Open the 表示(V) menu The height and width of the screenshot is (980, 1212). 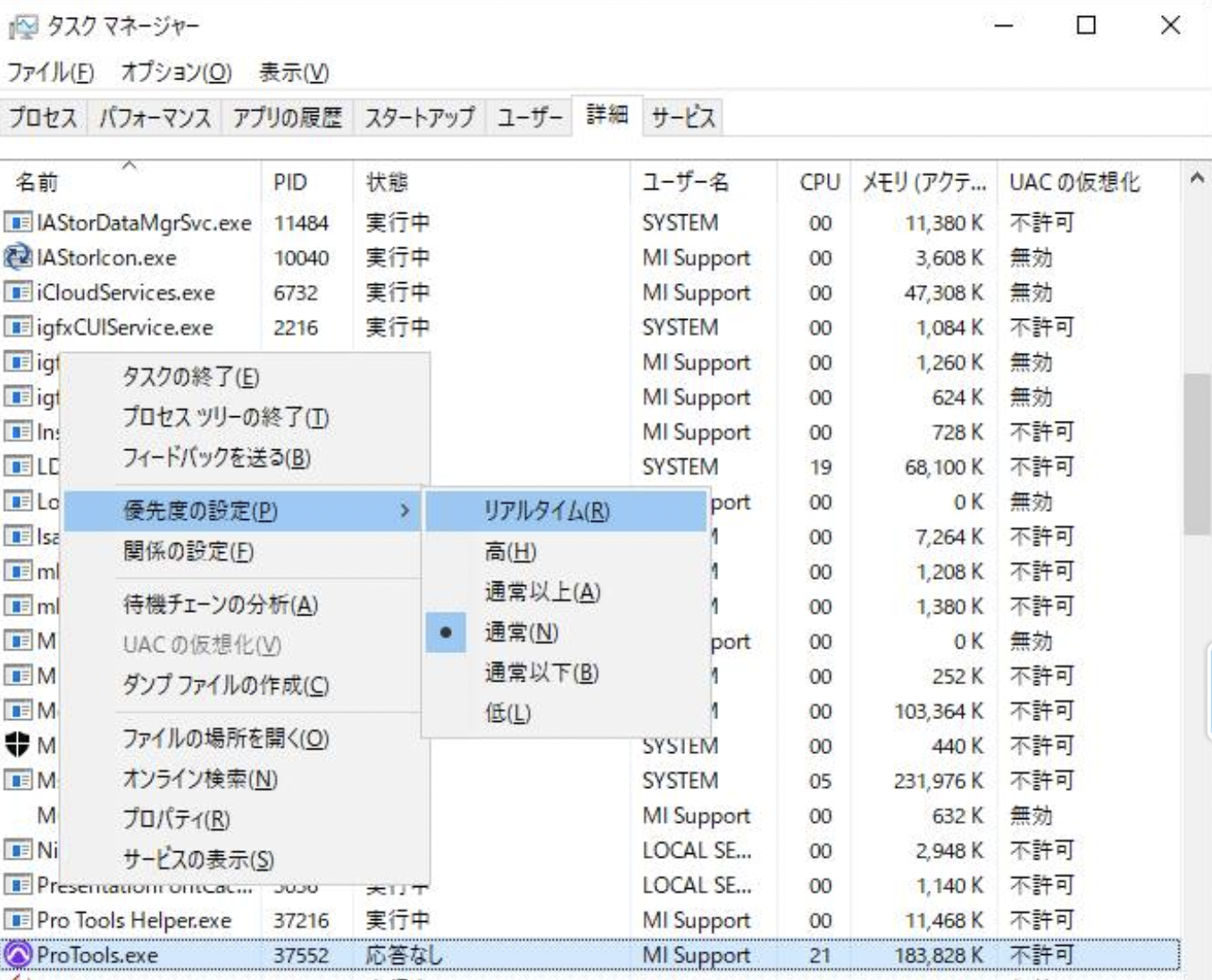(294, 72)
